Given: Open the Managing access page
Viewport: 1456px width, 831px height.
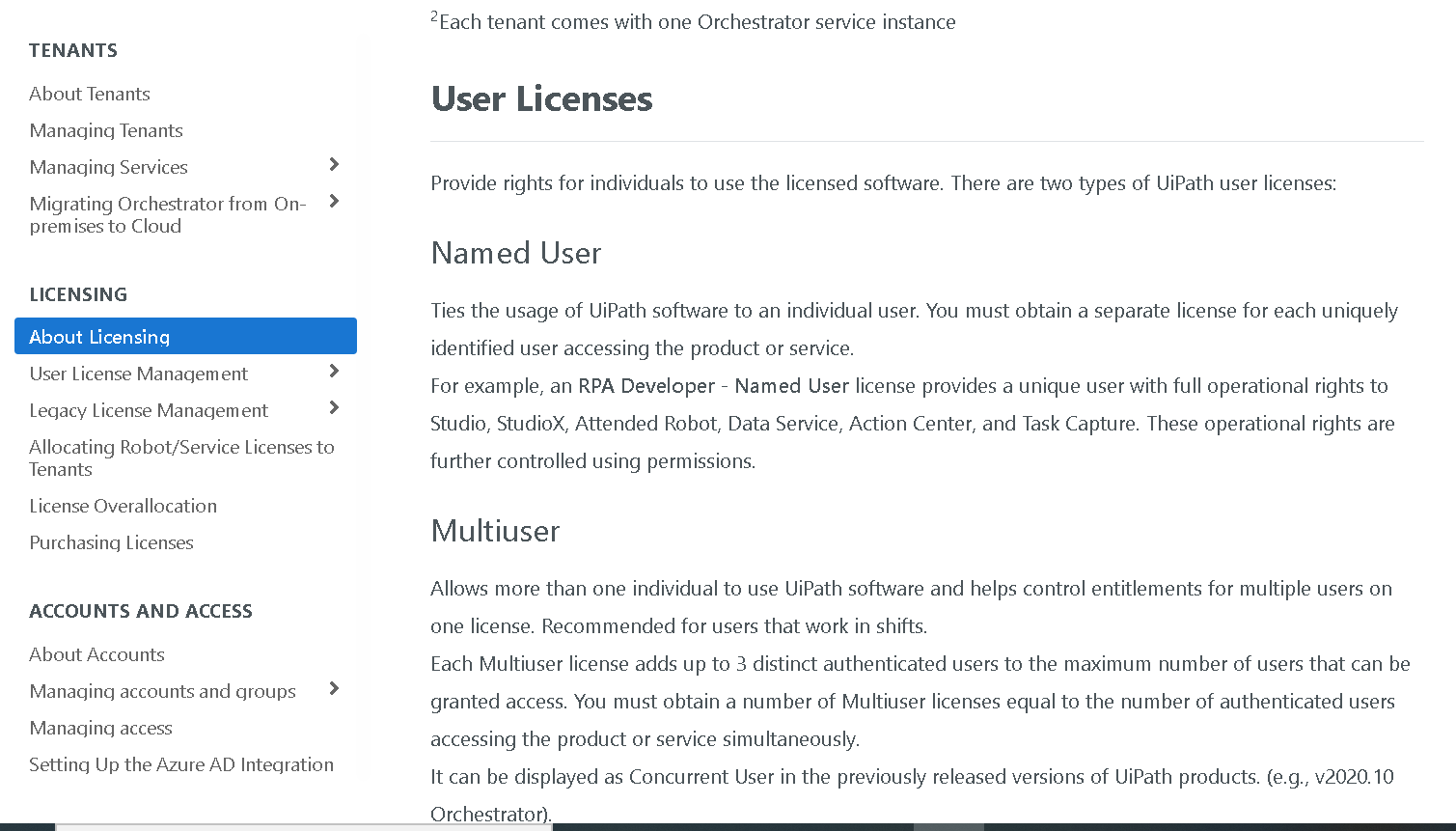Looking at the screenshot, I should (x=101, y=728).
